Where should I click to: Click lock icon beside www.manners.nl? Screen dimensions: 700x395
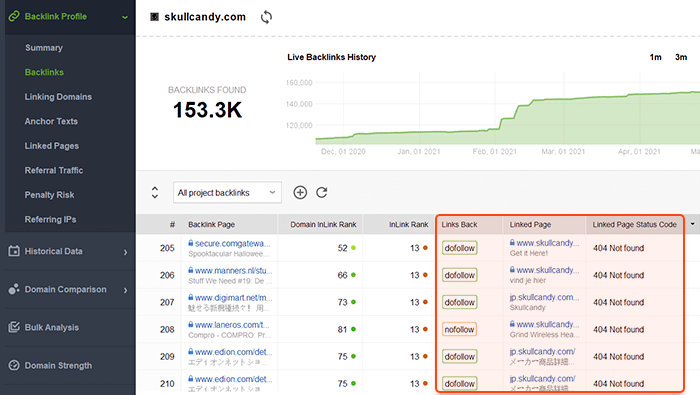tap(191, 270)
